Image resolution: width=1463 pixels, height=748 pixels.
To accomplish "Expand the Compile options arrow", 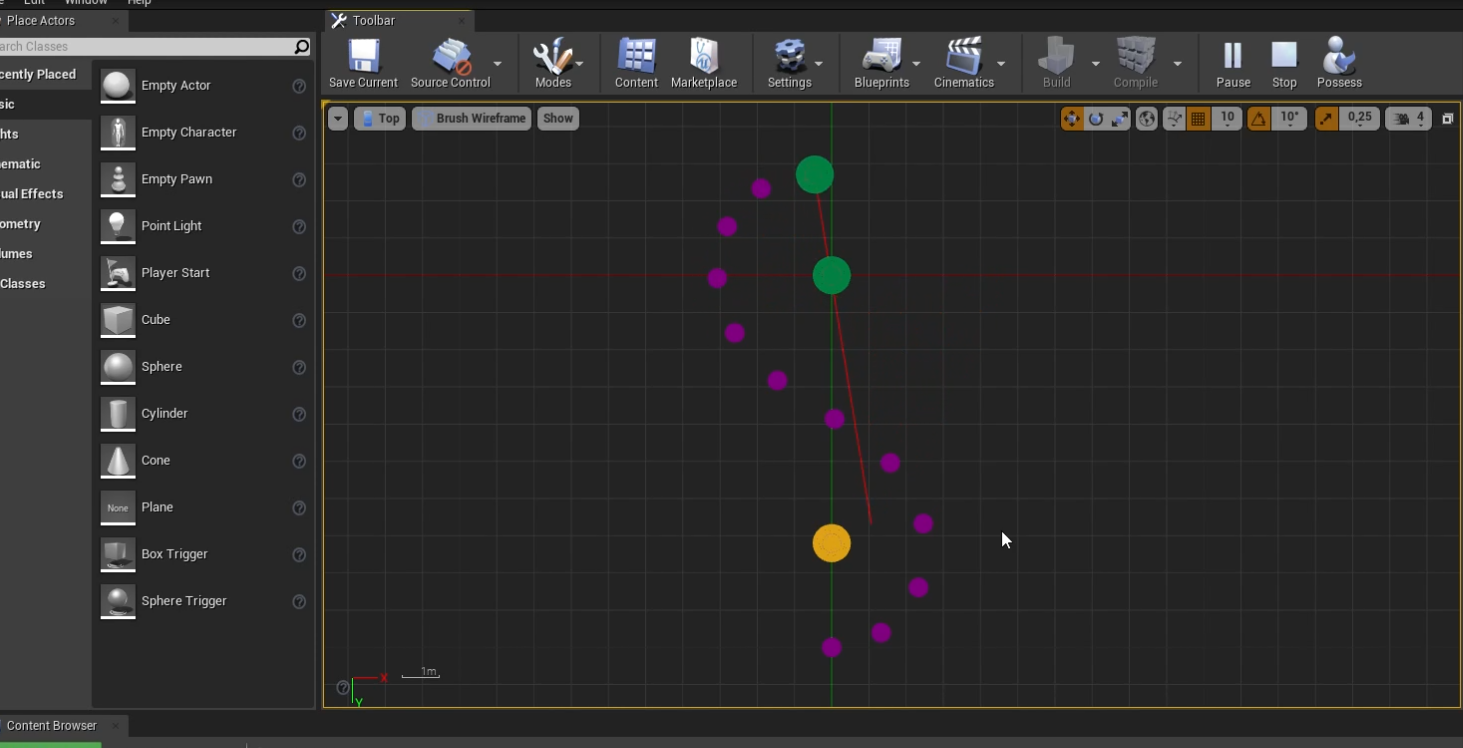I will click(1177, 64).
